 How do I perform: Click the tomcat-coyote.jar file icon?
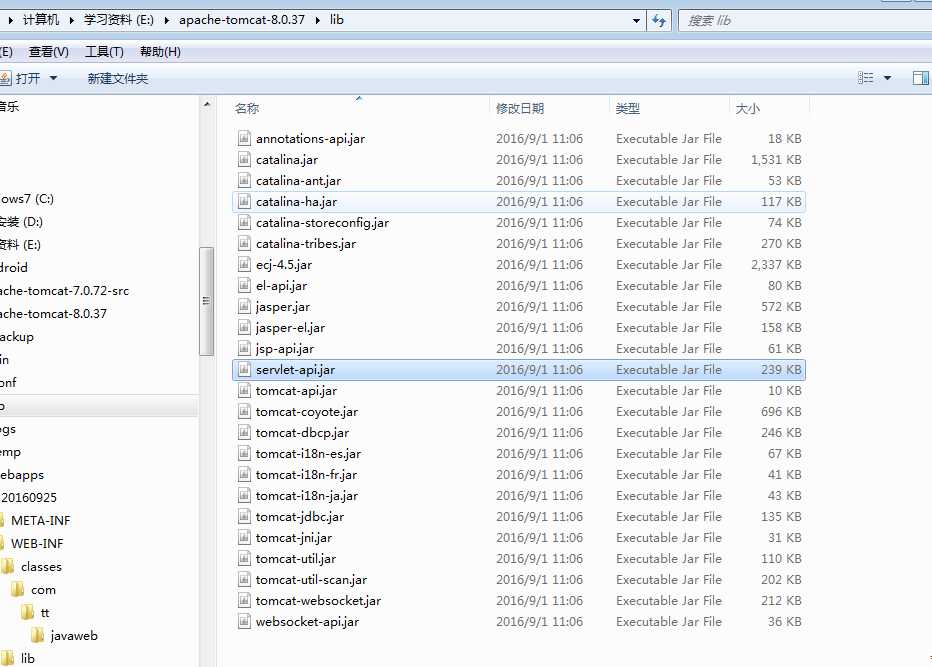click(x=244, y=411)
